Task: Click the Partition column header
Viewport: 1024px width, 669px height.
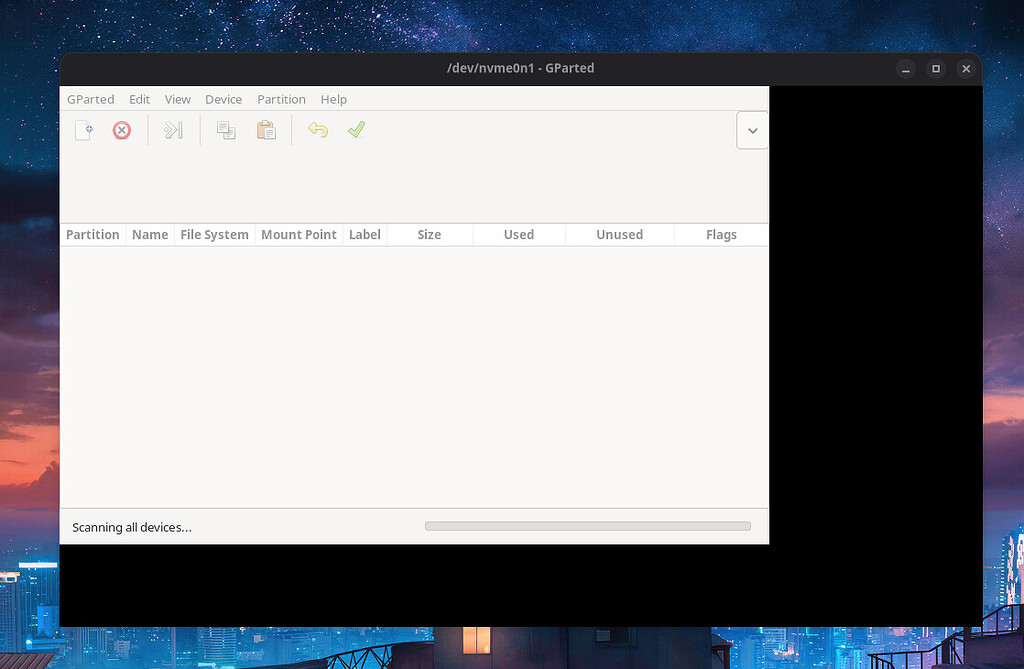Action: click(92, 234)
